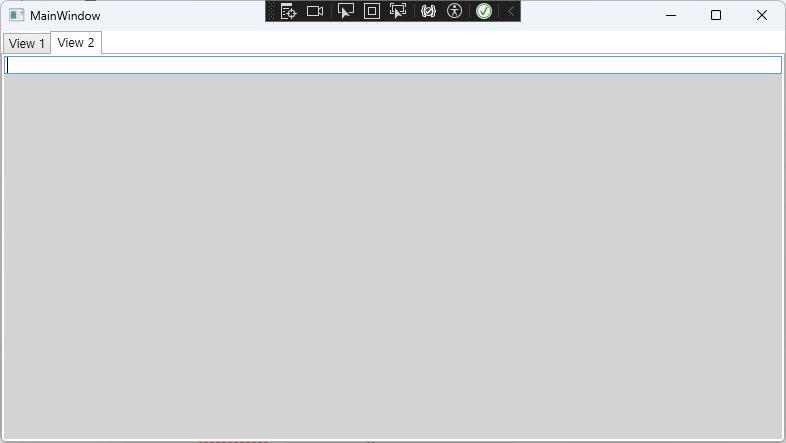
Task: Select the View 2 tab
Action: pos(76,42)
